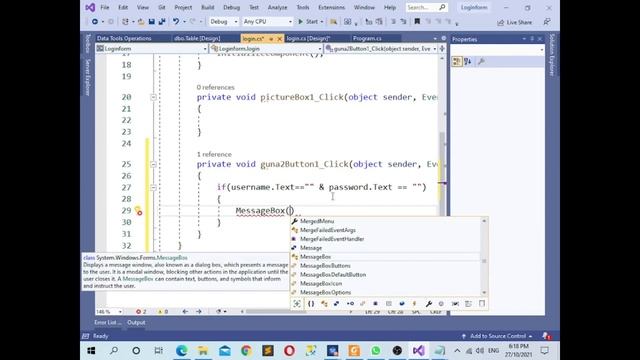The width and height of the screenshot is (640, 360).
Task: Click the red error count indicator
Action: click(x=140, y=311)
